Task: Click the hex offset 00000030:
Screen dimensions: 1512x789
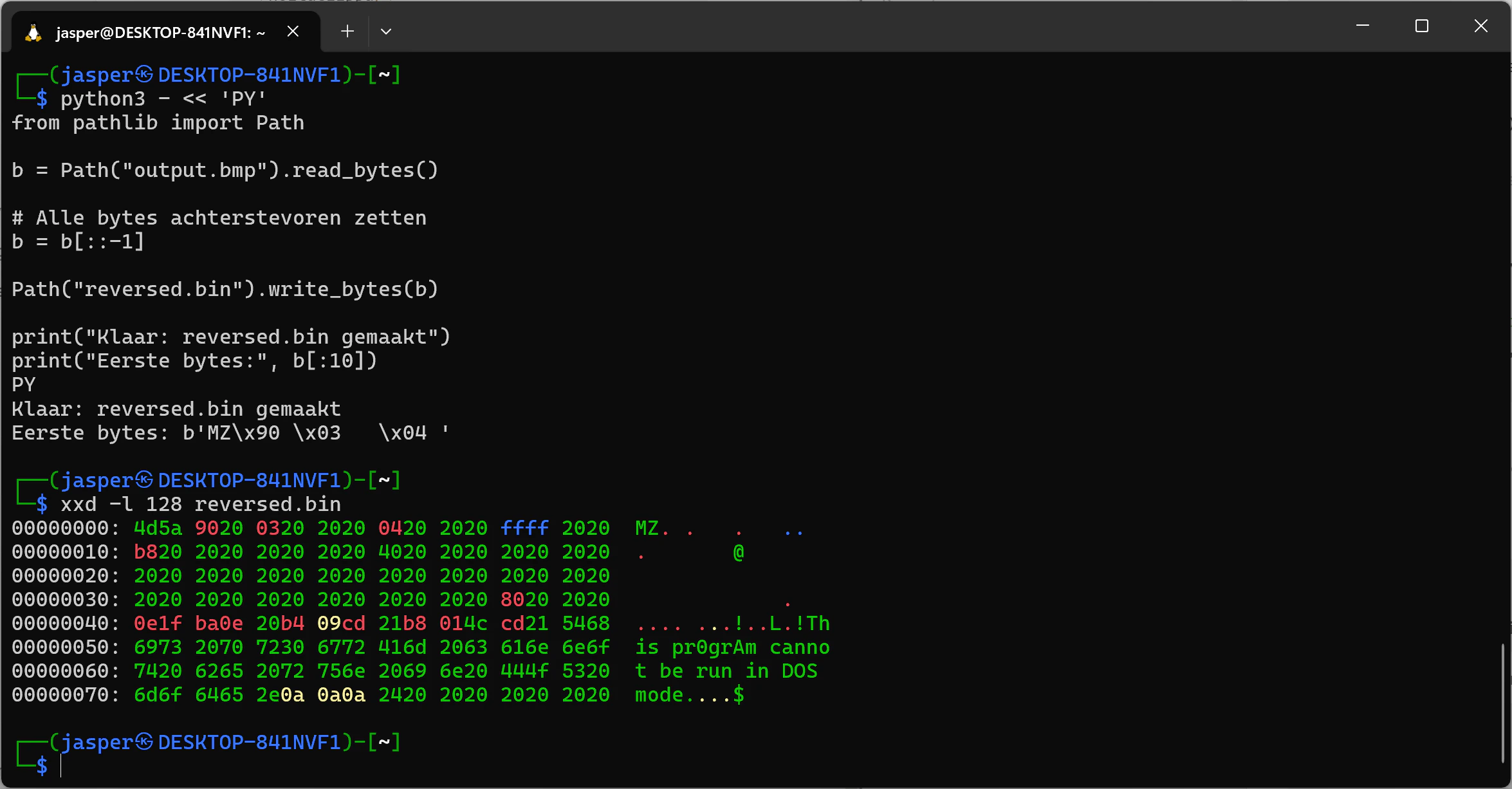Action: click(66, 599)
